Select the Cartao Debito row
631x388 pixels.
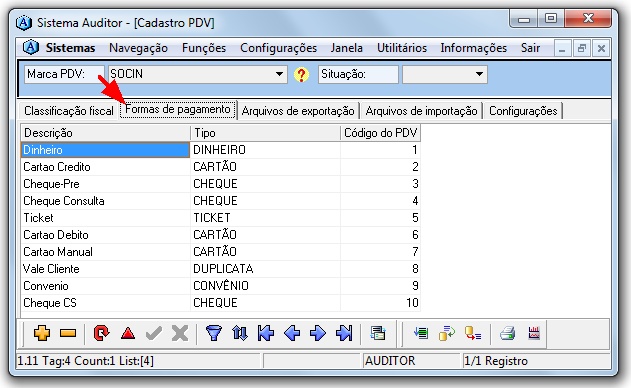coord(221,235)
